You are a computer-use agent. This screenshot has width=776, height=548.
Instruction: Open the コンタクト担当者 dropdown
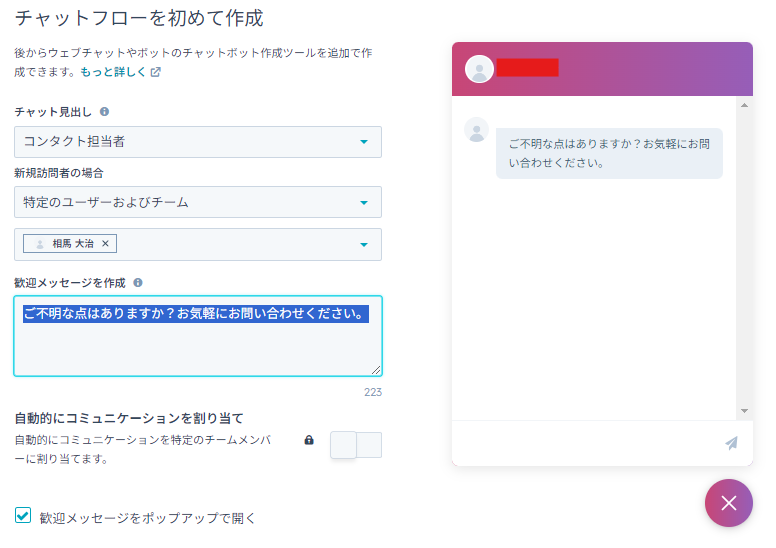198,142
